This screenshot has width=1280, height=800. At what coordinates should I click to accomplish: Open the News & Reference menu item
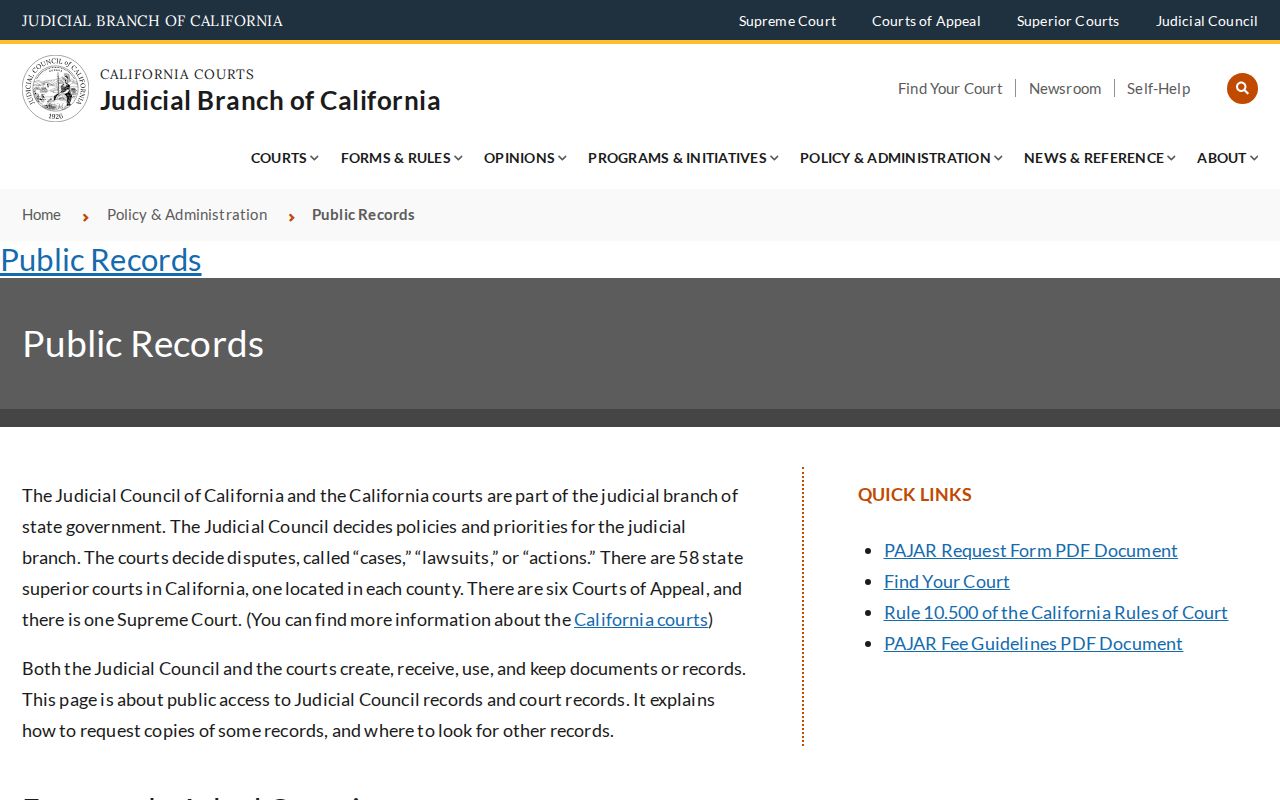1094,158
